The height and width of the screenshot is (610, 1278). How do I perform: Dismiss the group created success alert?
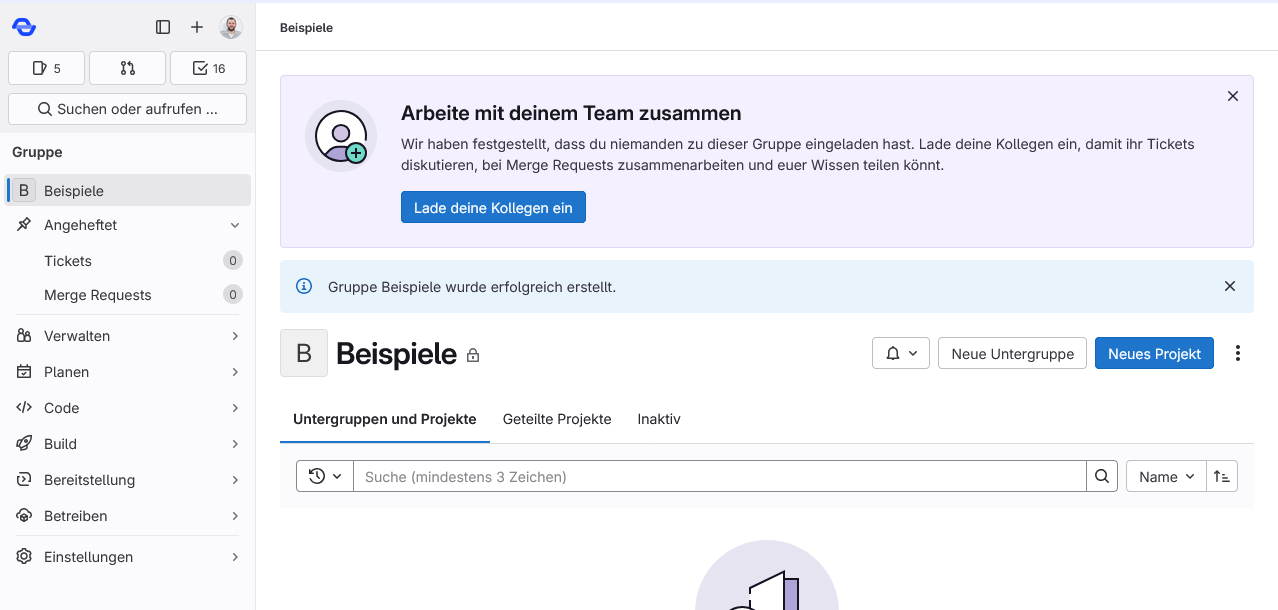(x=1230, y=286)
